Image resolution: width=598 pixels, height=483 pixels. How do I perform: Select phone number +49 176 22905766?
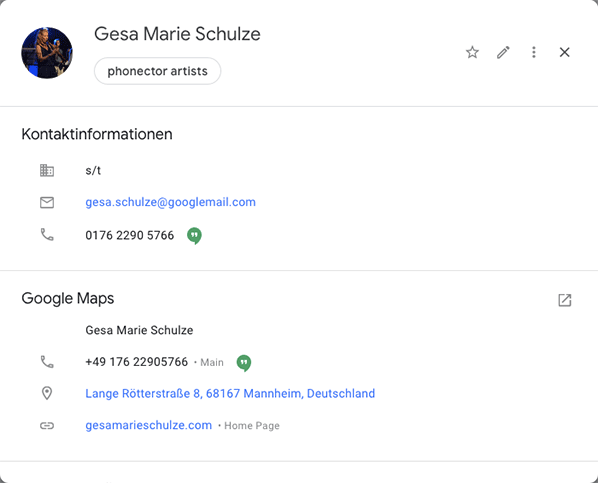(137, 362)
